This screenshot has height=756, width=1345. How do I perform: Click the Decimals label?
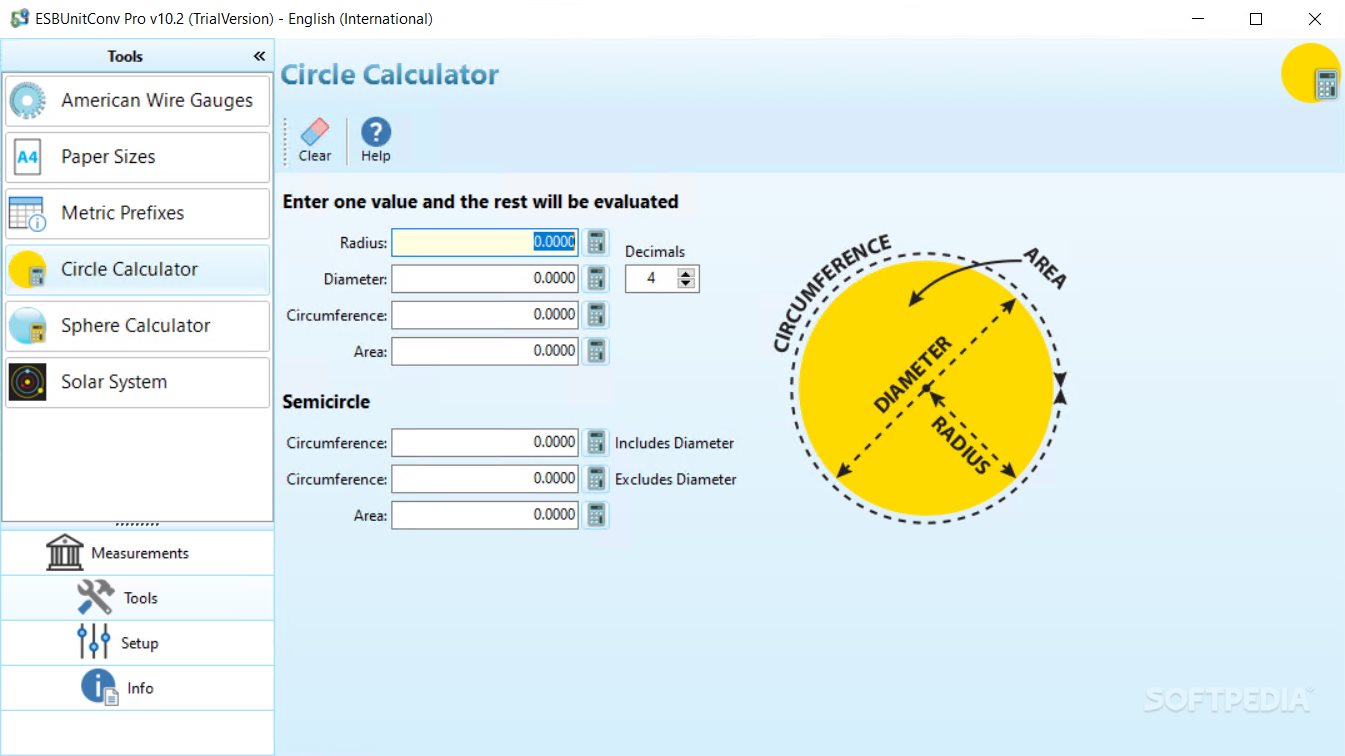[655, 252]
